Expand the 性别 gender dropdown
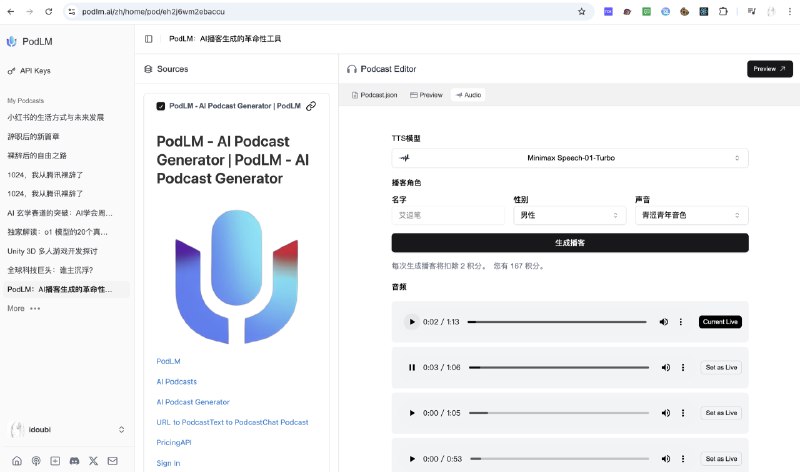This screenshot has width=800, height=472. pos(569,215)
